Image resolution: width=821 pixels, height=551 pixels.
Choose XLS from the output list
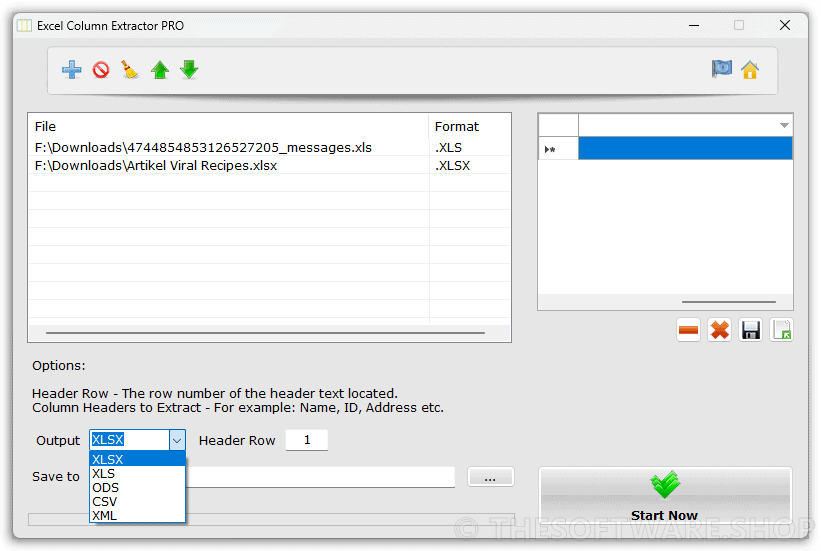click(137, 473)
